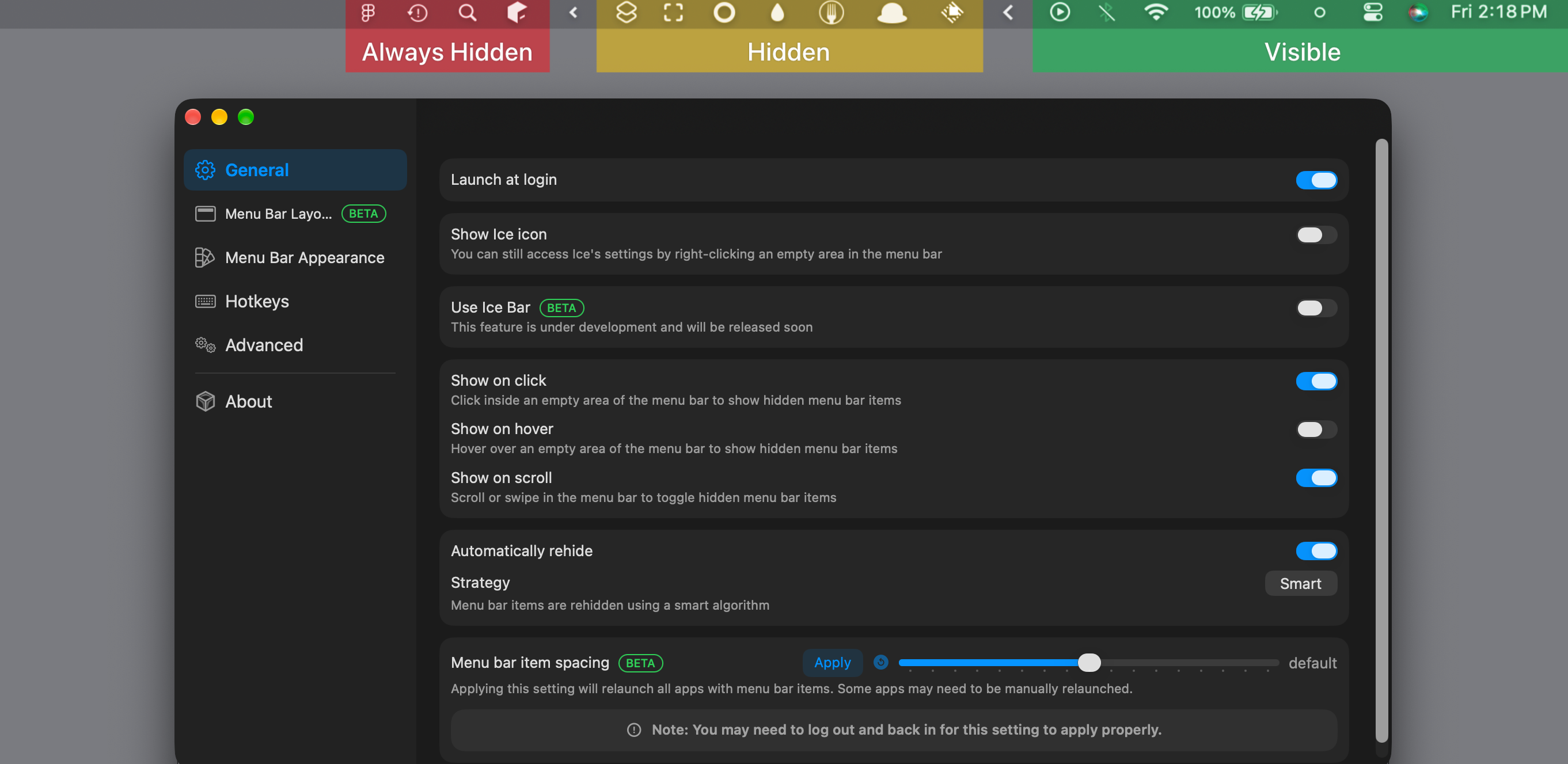Click the chevron before the play circle icon

click(1008, 12)
